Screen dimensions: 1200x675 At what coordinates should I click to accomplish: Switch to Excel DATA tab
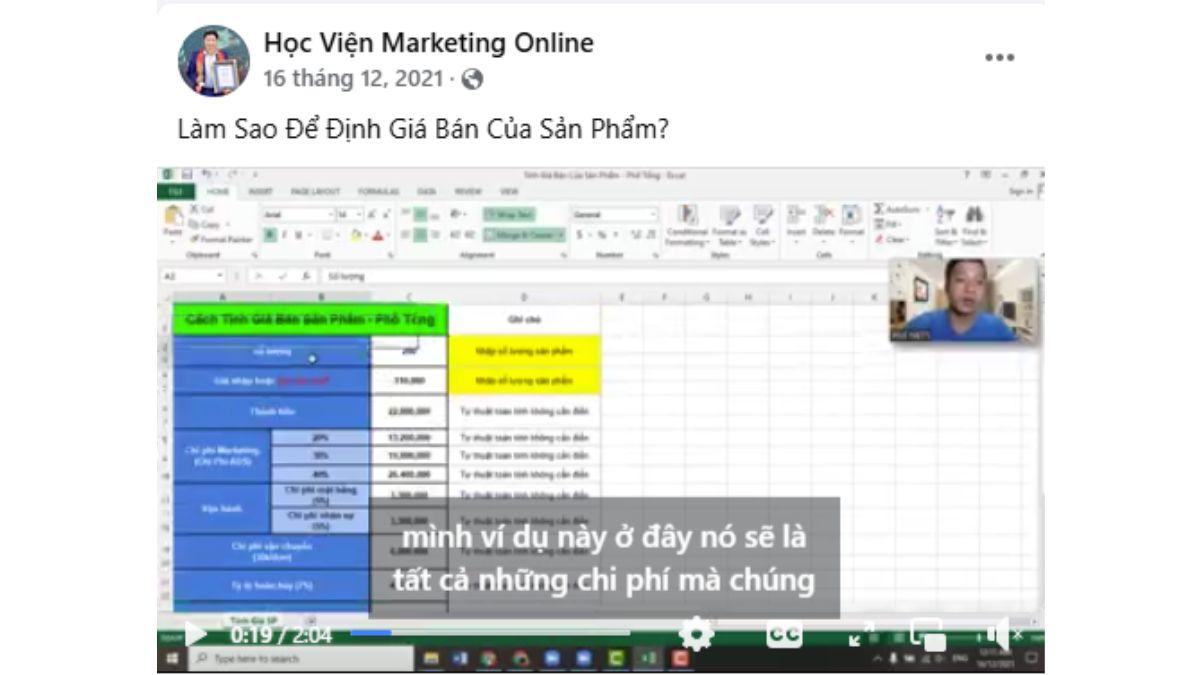[x=427, y=191]
